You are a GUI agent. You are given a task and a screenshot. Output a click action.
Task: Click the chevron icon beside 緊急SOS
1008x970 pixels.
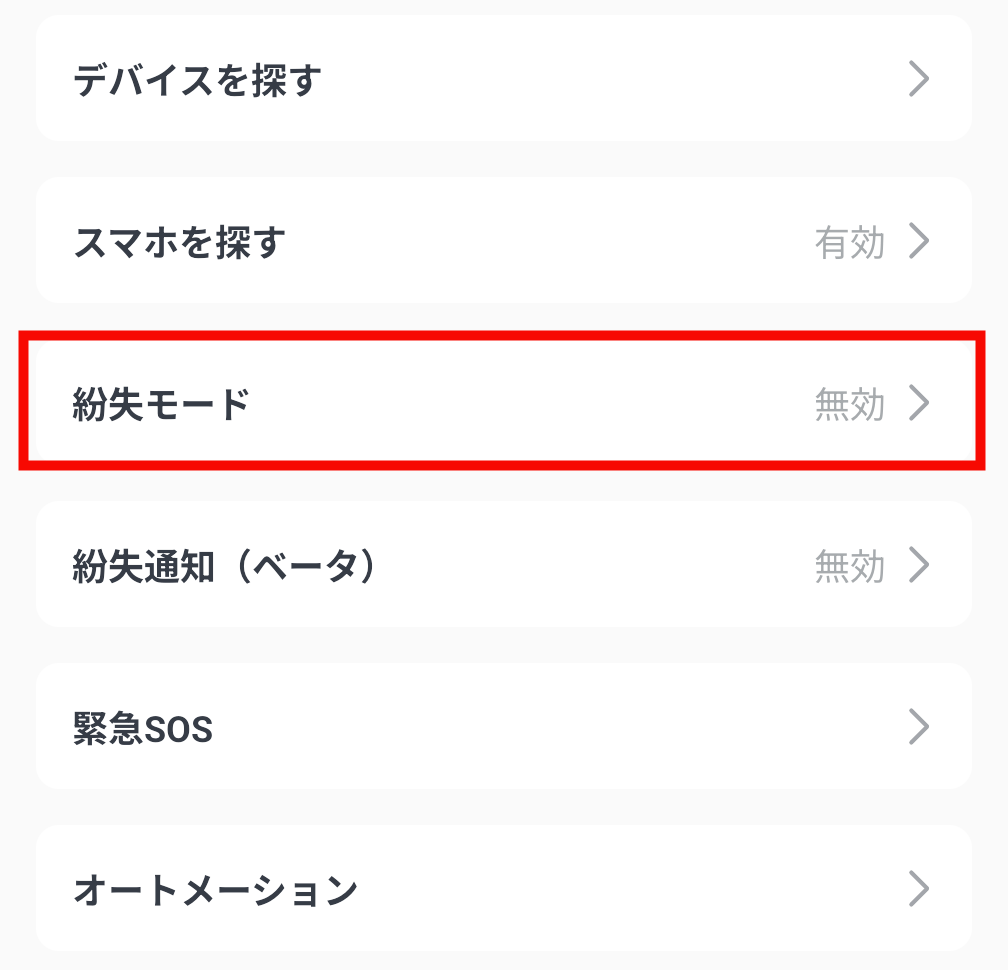(919, 728)
